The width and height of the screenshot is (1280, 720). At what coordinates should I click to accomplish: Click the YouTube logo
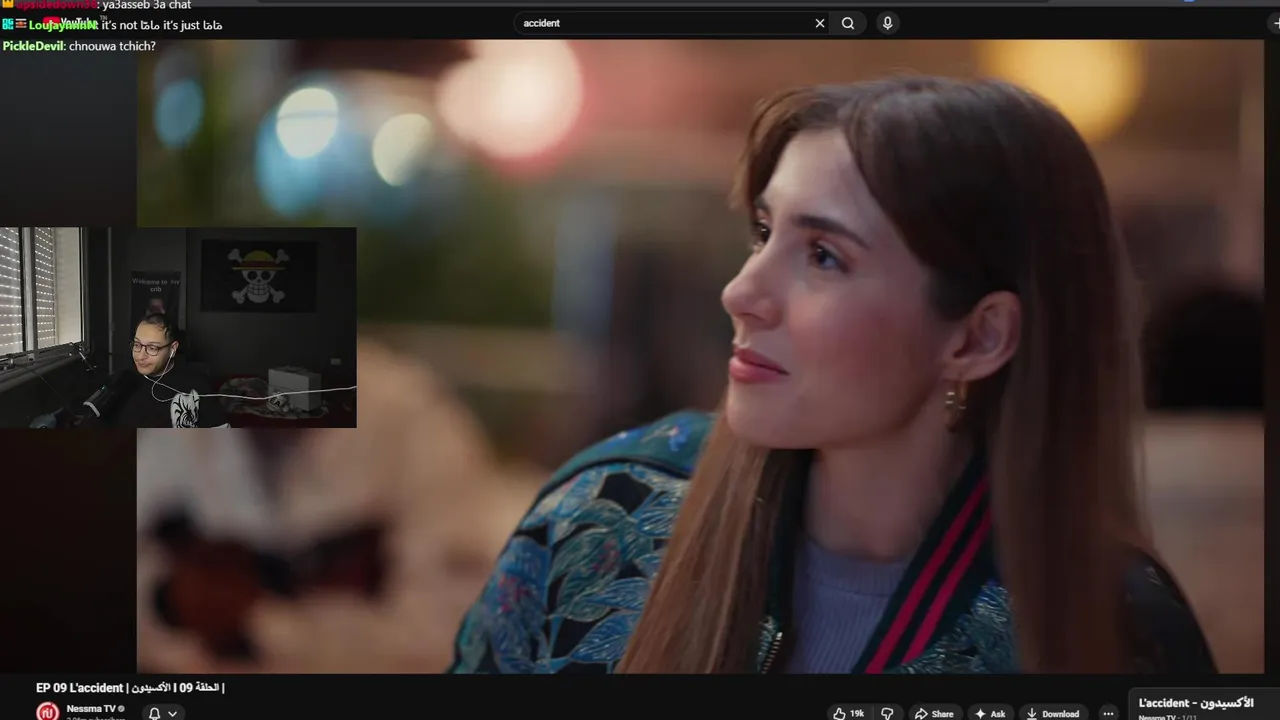(72, 22)
